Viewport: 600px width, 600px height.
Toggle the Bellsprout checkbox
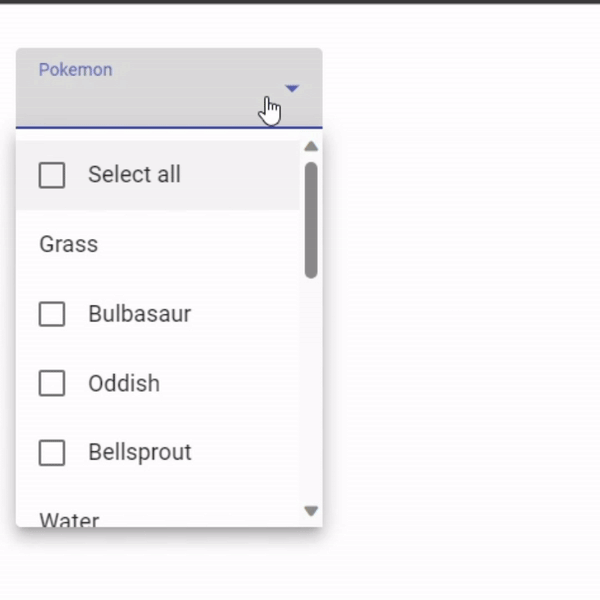pos(52,453)
